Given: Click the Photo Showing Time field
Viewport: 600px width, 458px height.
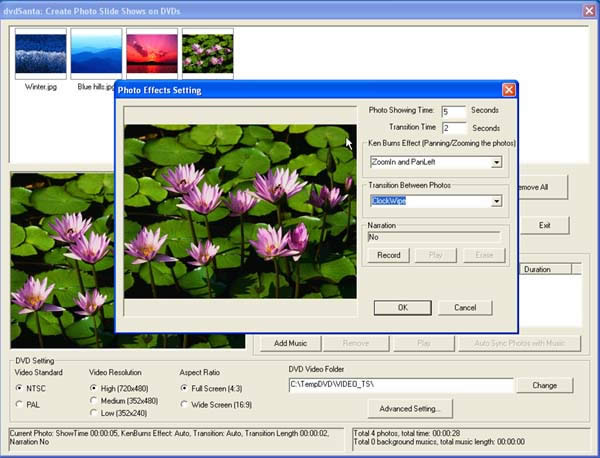Looking at the screenshot, I should 453,112.
